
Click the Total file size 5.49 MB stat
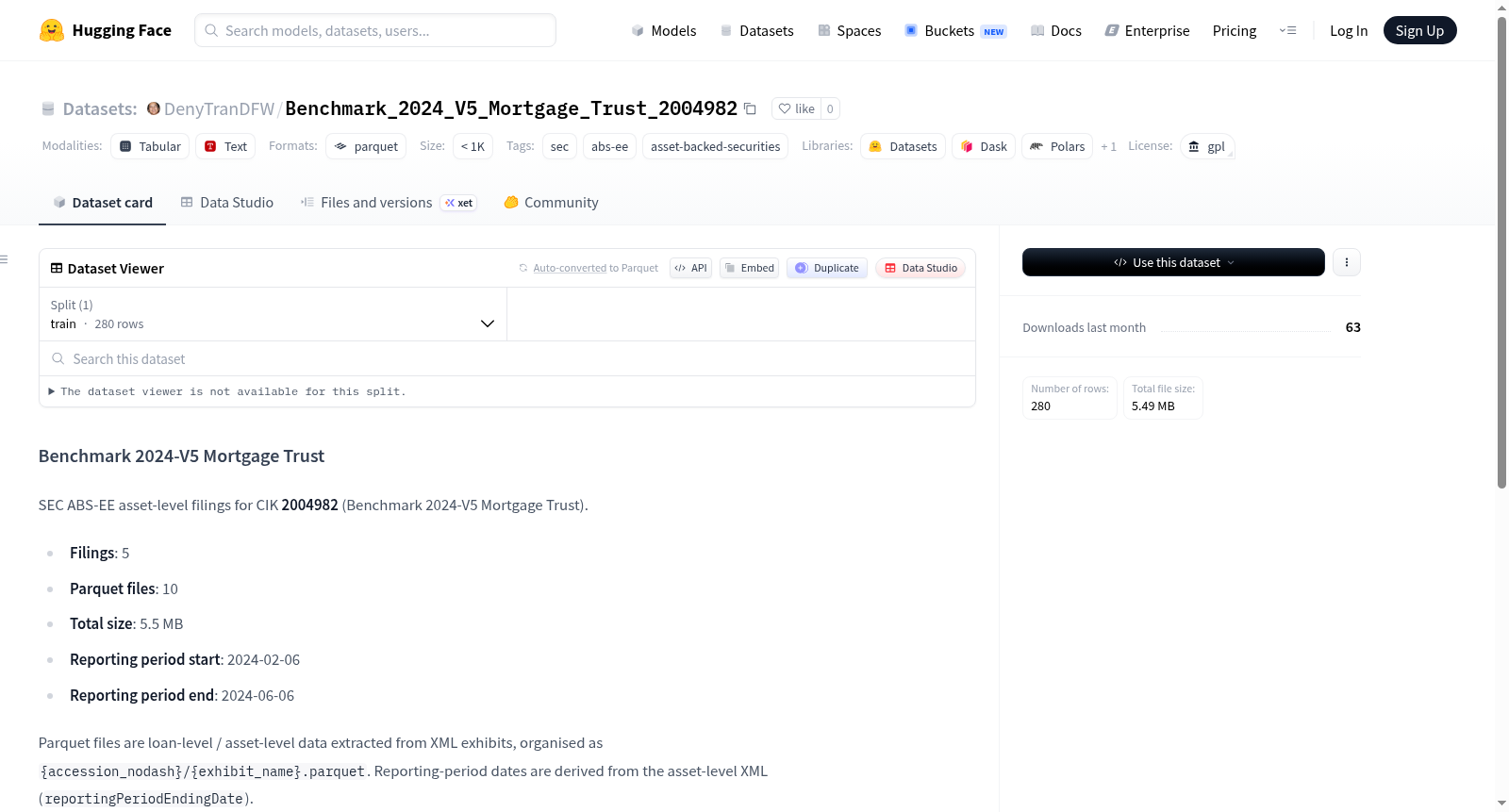(1163, 398)
